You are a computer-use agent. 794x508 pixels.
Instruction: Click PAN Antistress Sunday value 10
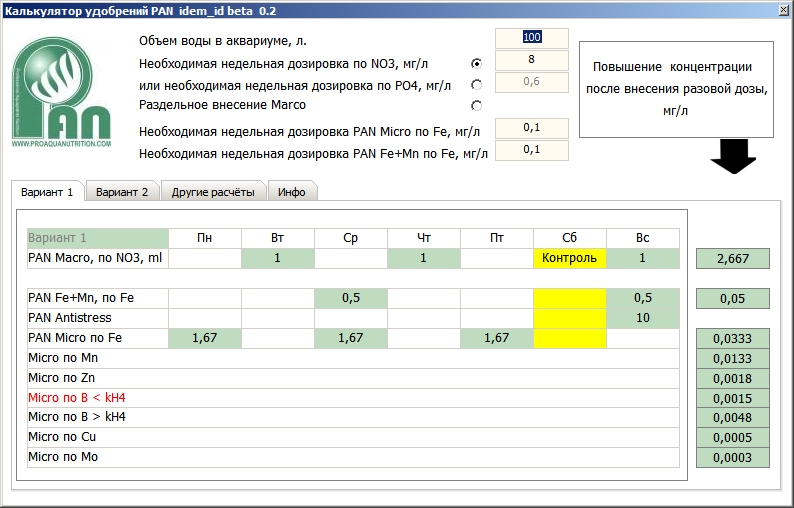[x=642, y=318]
